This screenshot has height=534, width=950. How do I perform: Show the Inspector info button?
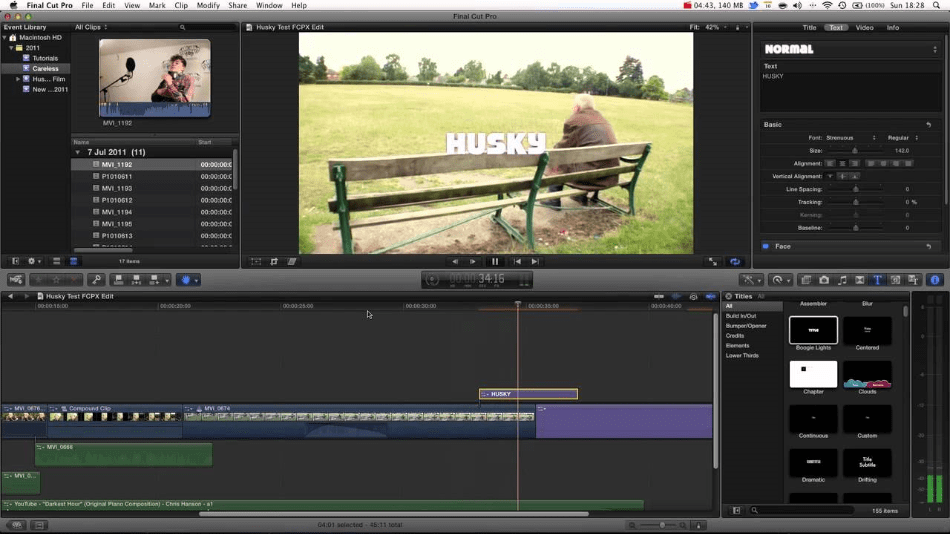[x=935, y=279]
